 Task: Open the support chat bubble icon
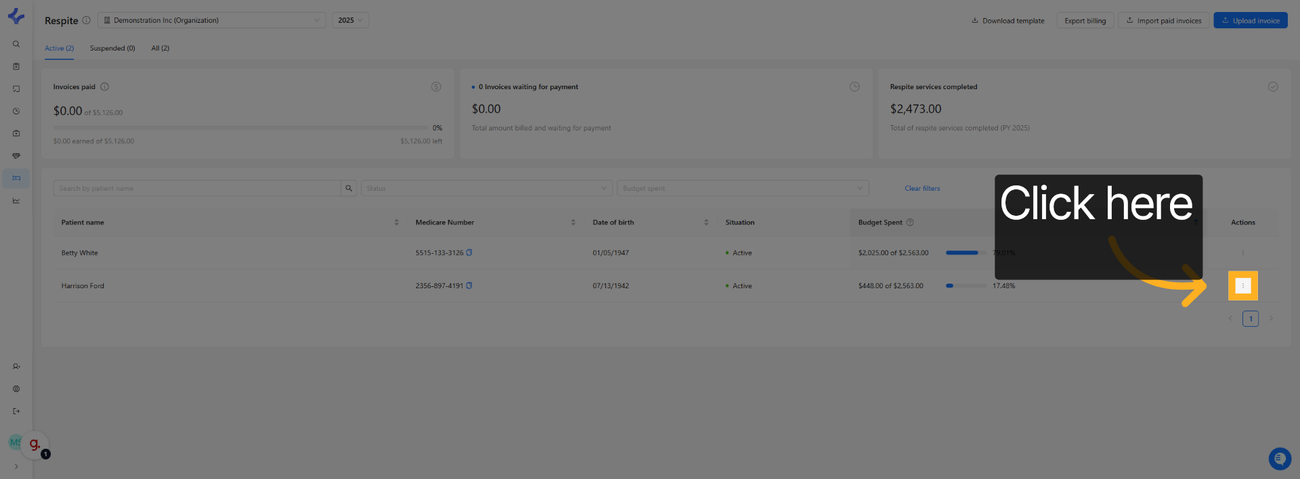(x=1279, y=459)
